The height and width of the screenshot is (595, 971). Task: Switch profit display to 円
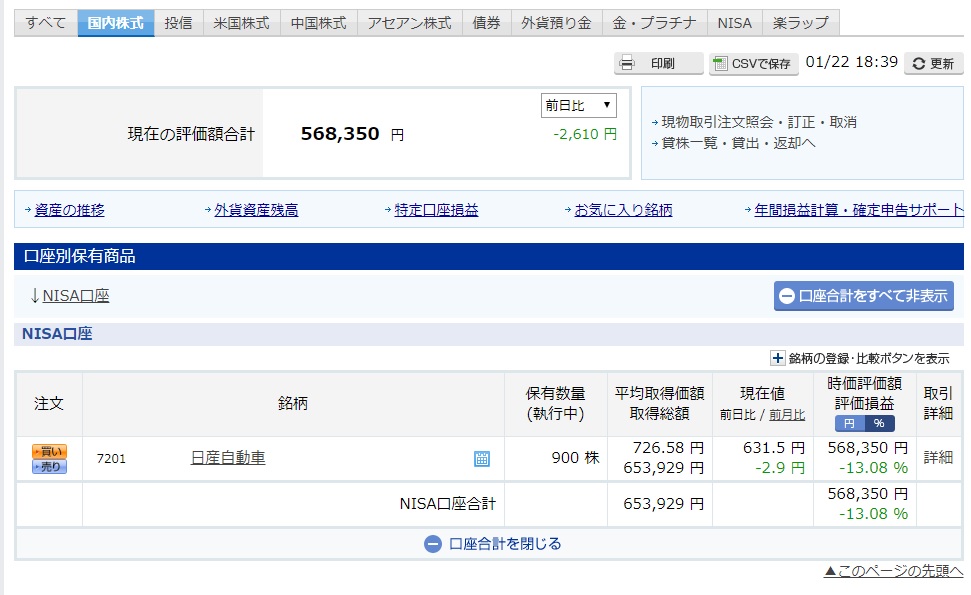point(850,423)
